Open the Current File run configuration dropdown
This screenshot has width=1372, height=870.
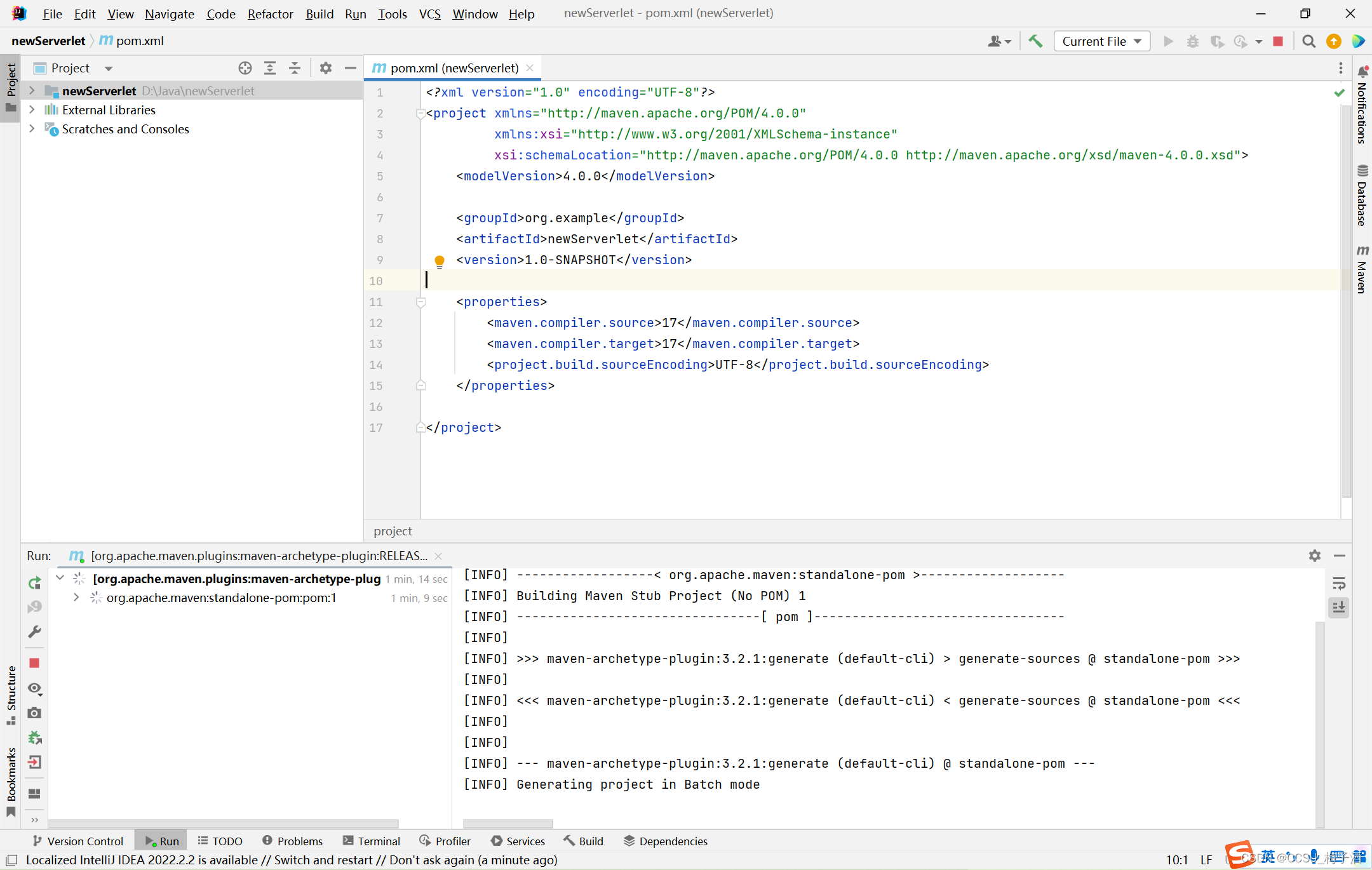pos(1101,41)
